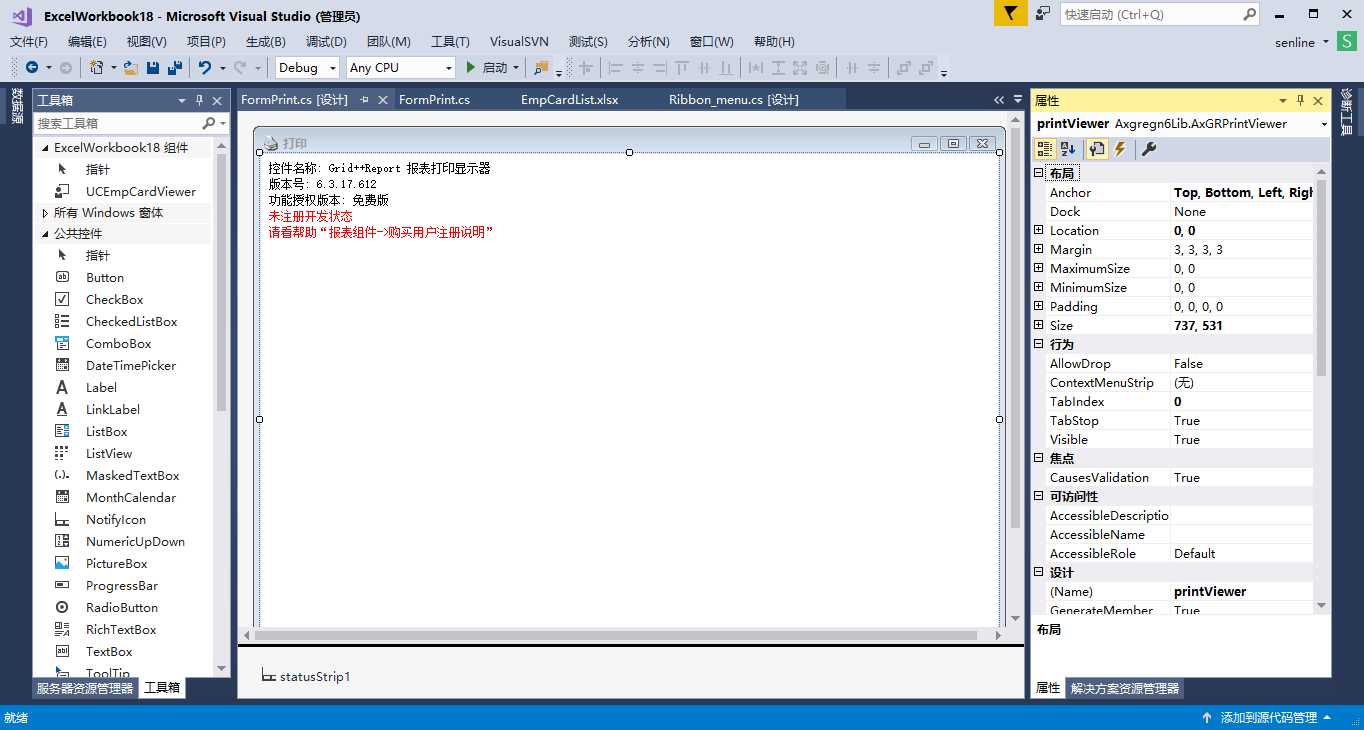Click the New Project toolbar icon
Viewport: 1364px width, 730px height.
pos(96,67)
